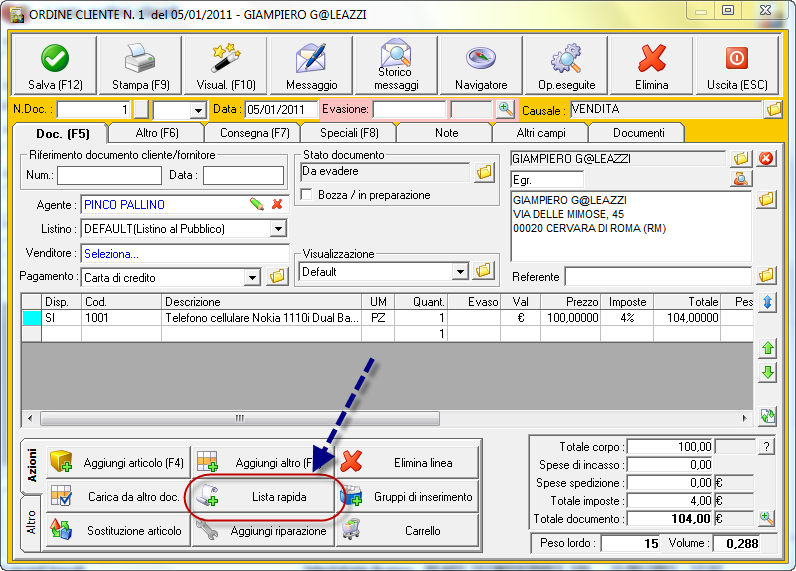Screen dimensions: 796x571
Task: Click the Spese spedizione value field
Action: click(670, 483)
